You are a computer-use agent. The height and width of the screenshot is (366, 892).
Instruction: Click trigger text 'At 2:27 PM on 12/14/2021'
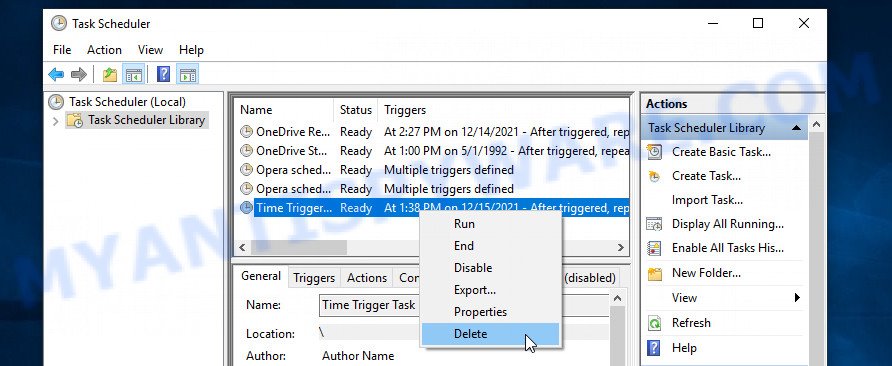[451, 132]
